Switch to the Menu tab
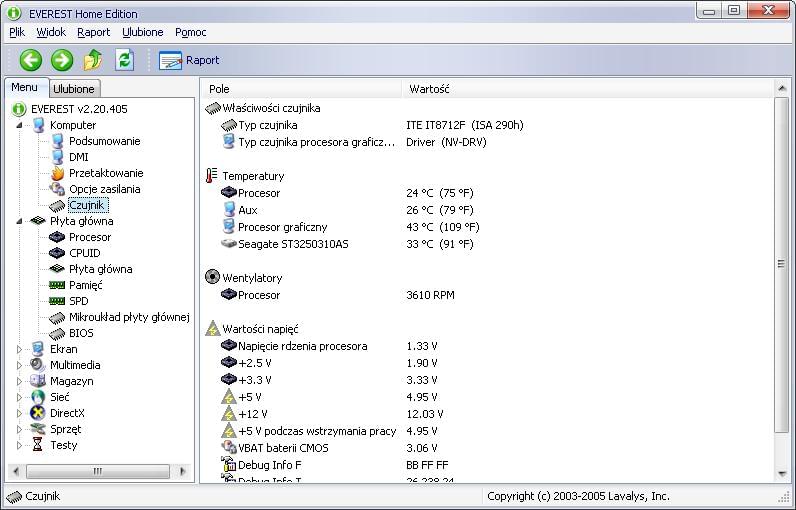The height and width of the screenshot is (510, 796). [x=24, y=87]
